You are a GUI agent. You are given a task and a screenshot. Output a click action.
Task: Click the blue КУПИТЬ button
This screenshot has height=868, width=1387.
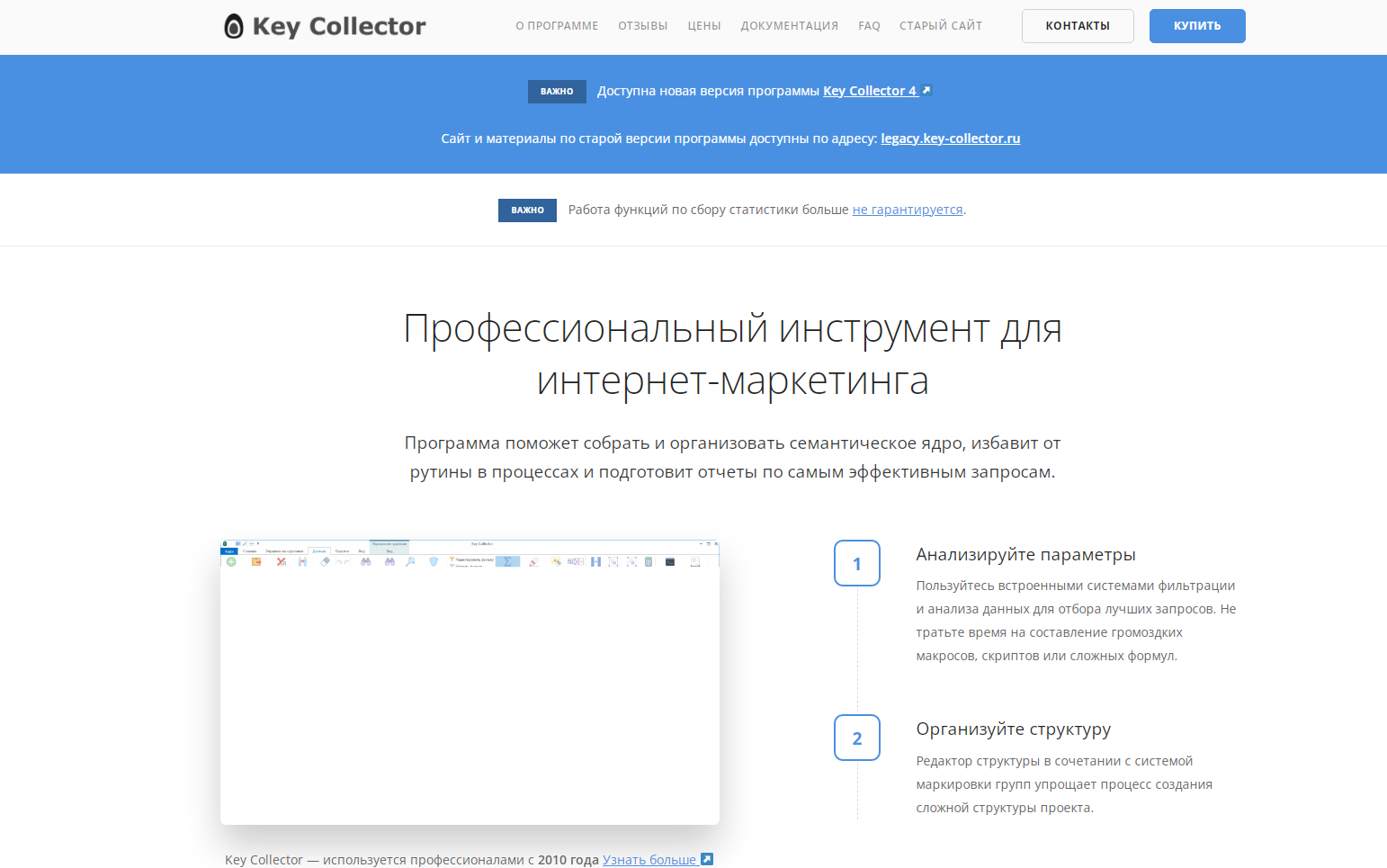pyautogui.click(x=1197, y=26)
